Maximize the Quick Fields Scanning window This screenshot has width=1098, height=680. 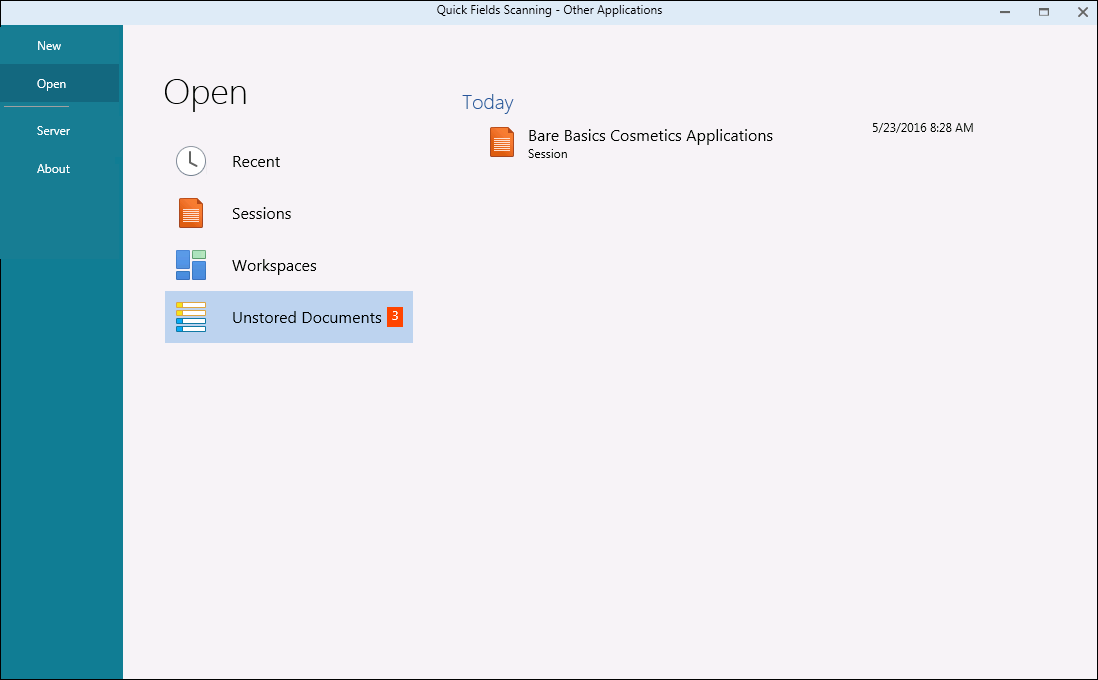coord(1043,12)
